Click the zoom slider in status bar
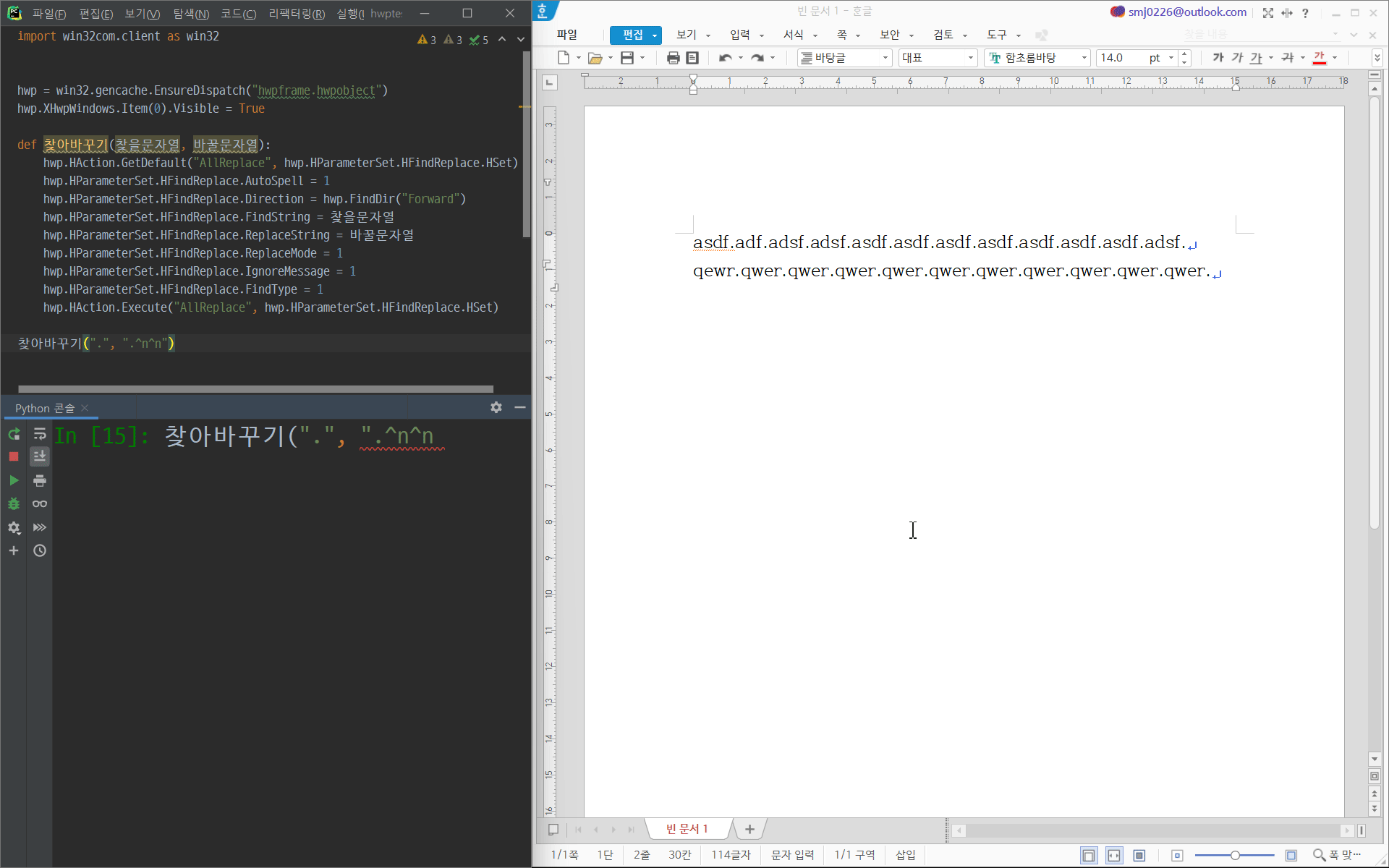 pos(1235,855)
